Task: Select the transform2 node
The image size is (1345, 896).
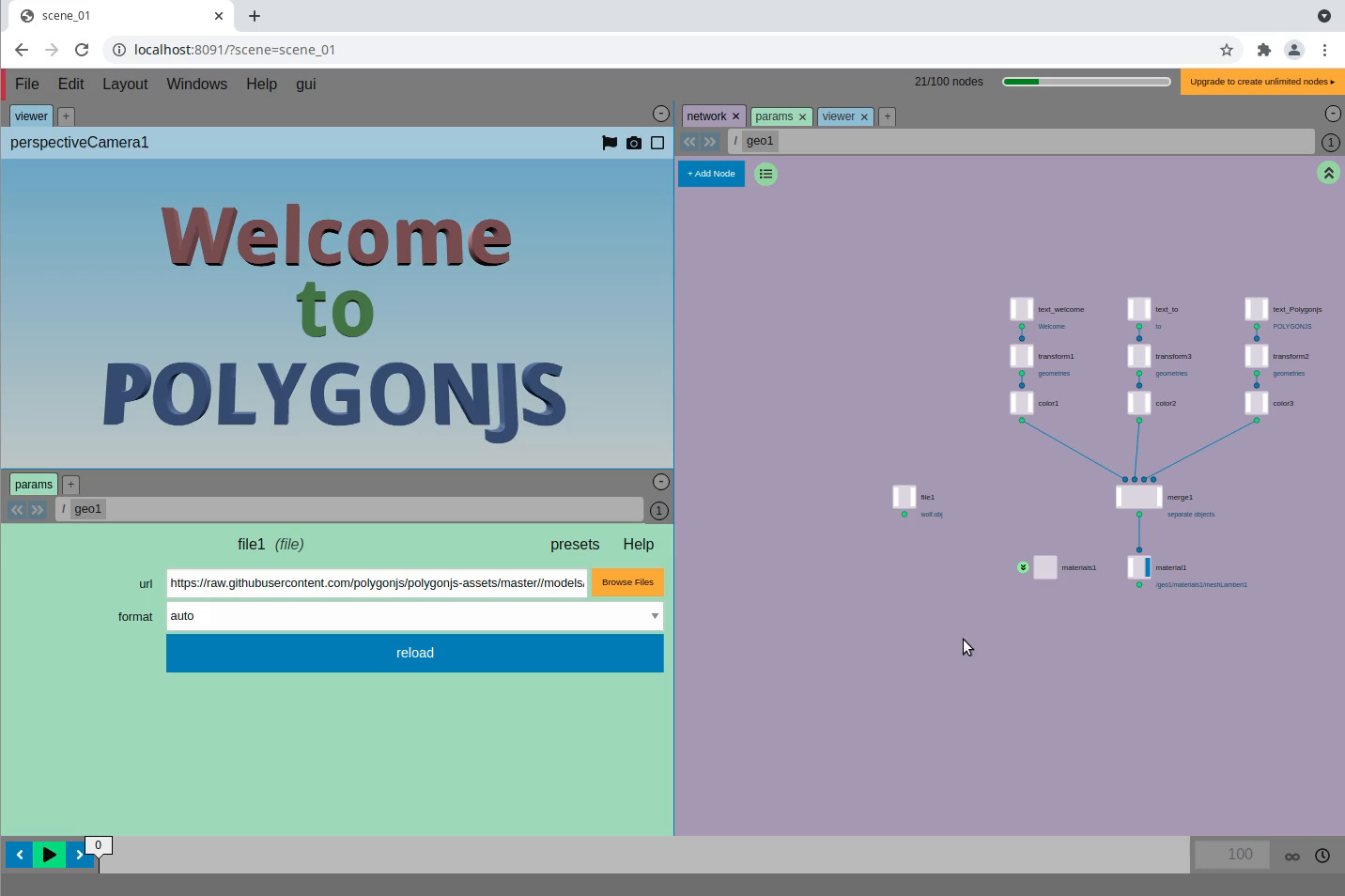Action: (1257, 356)
